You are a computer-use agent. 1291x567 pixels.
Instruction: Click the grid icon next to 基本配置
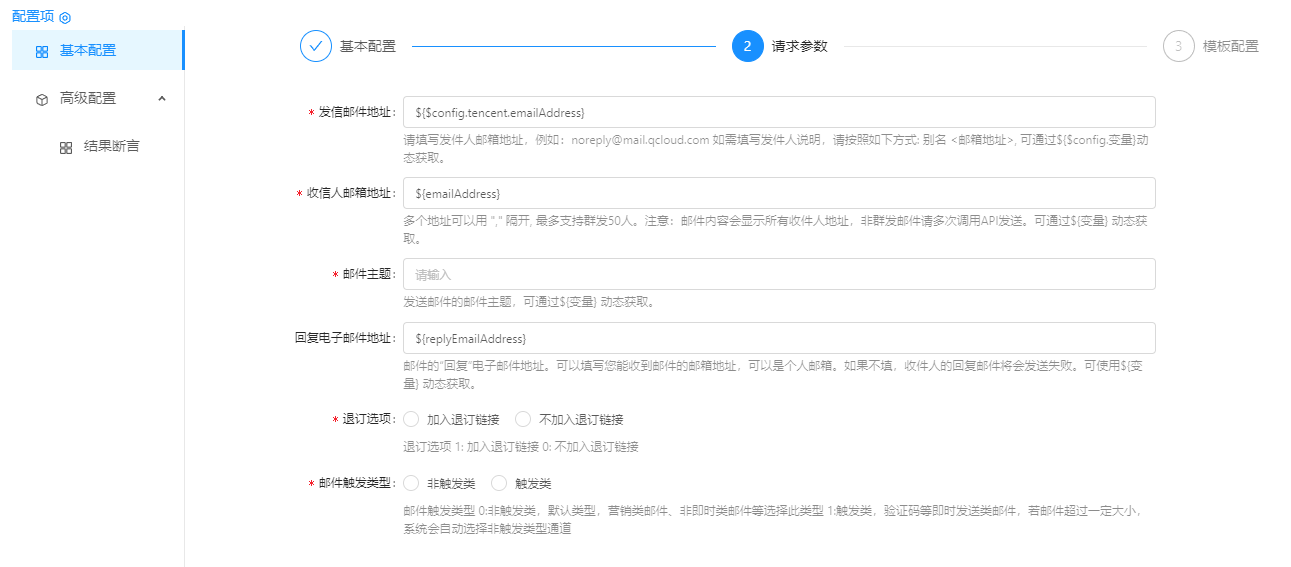coord(42,51)
